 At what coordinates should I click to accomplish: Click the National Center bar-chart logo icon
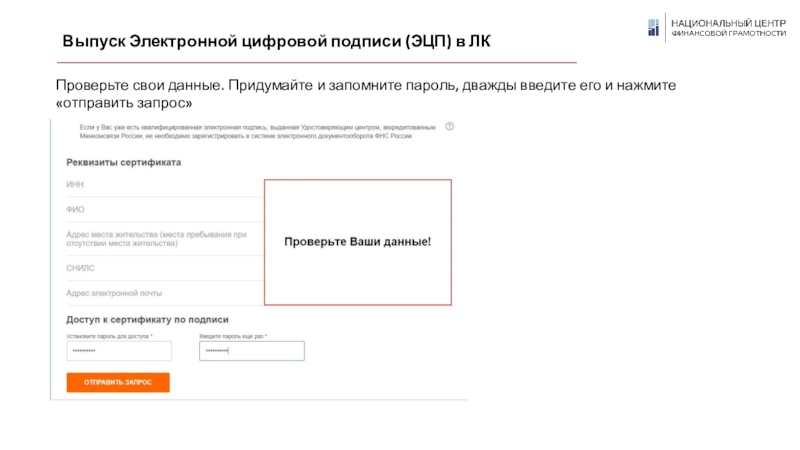click(652, 27)
